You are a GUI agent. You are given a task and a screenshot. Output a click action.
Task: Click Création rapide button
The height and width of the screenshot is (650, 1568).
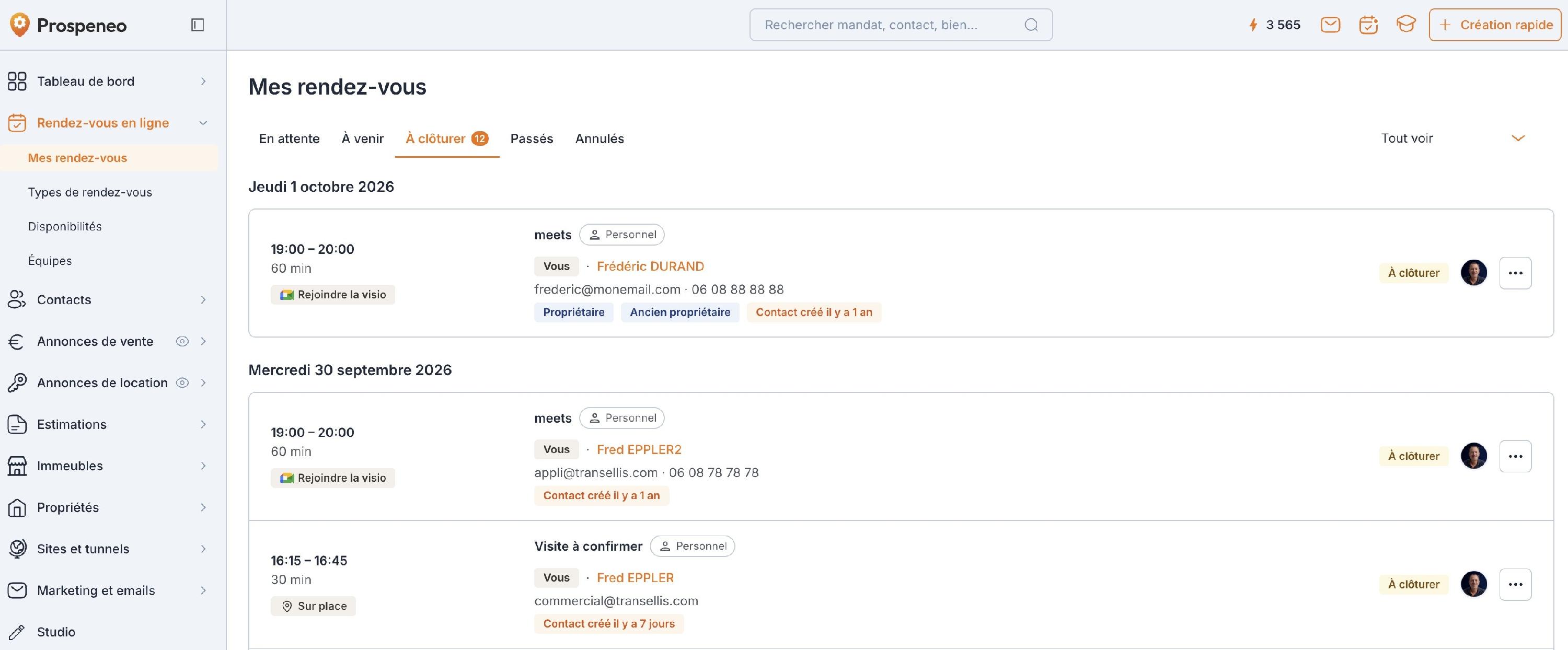[x=1495, y=25]
